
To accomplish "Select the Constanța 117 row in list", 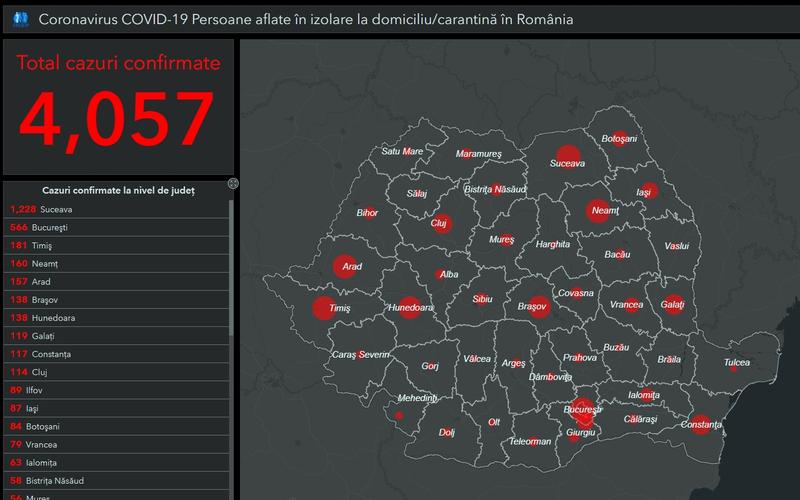I will (x=116, y=354).
